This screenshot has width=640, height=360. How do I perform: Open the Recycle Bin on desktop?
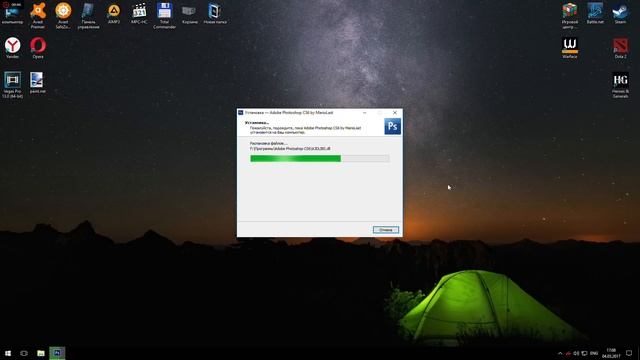(189, 13)
